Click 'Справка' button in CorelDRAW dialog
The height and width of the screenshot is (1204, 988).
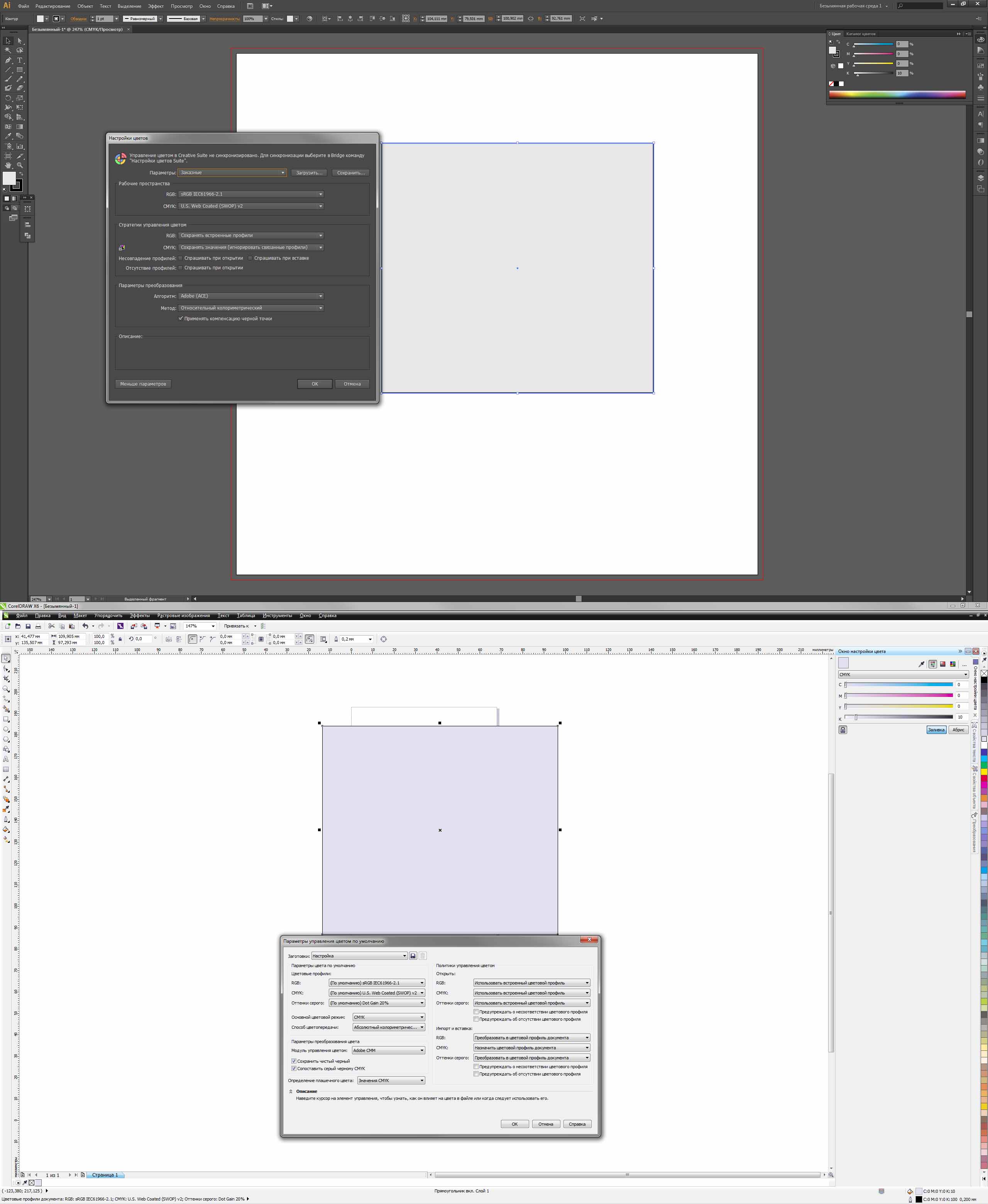click(577, 1125)
